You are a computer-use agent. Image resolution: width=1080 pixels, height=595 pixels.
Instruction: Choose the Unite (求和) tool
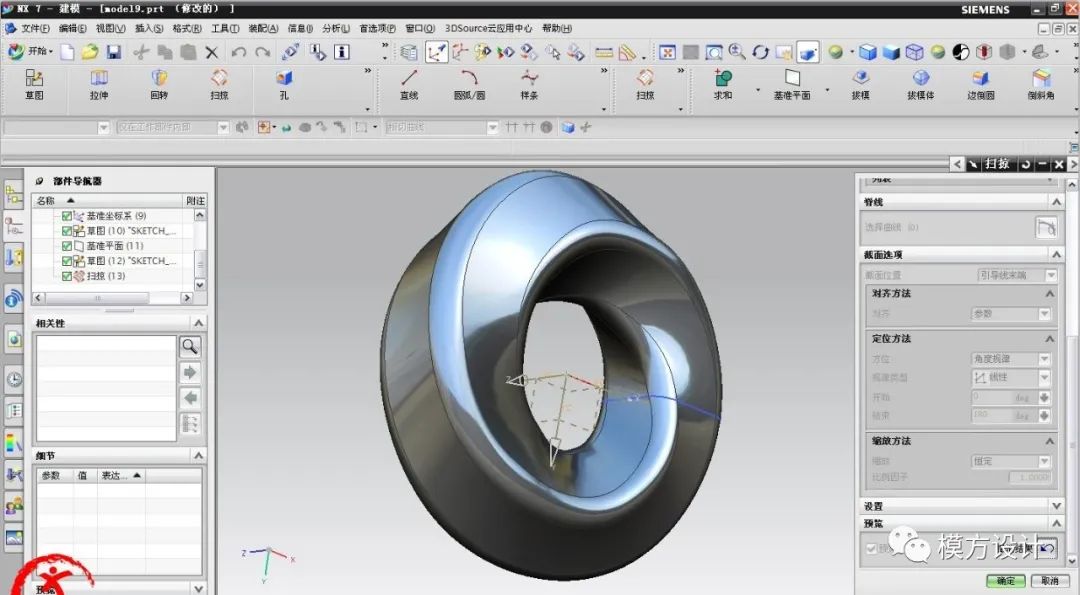pos(723,85)
